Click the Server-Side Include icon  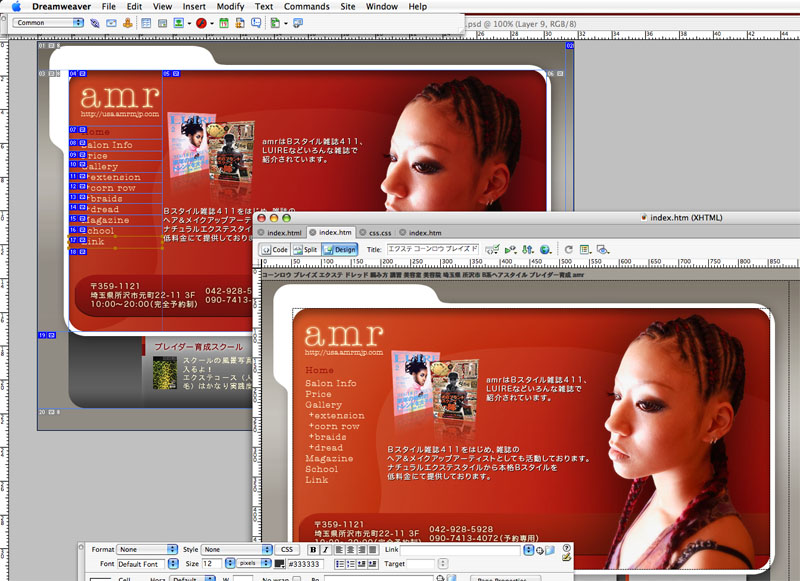click(x=240, y=23)
